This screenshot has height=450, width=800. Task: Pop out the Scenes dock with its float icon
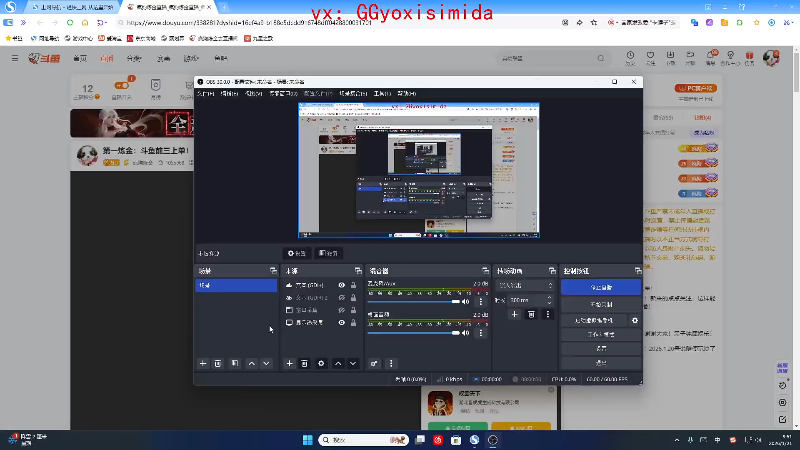coord(273,270)
